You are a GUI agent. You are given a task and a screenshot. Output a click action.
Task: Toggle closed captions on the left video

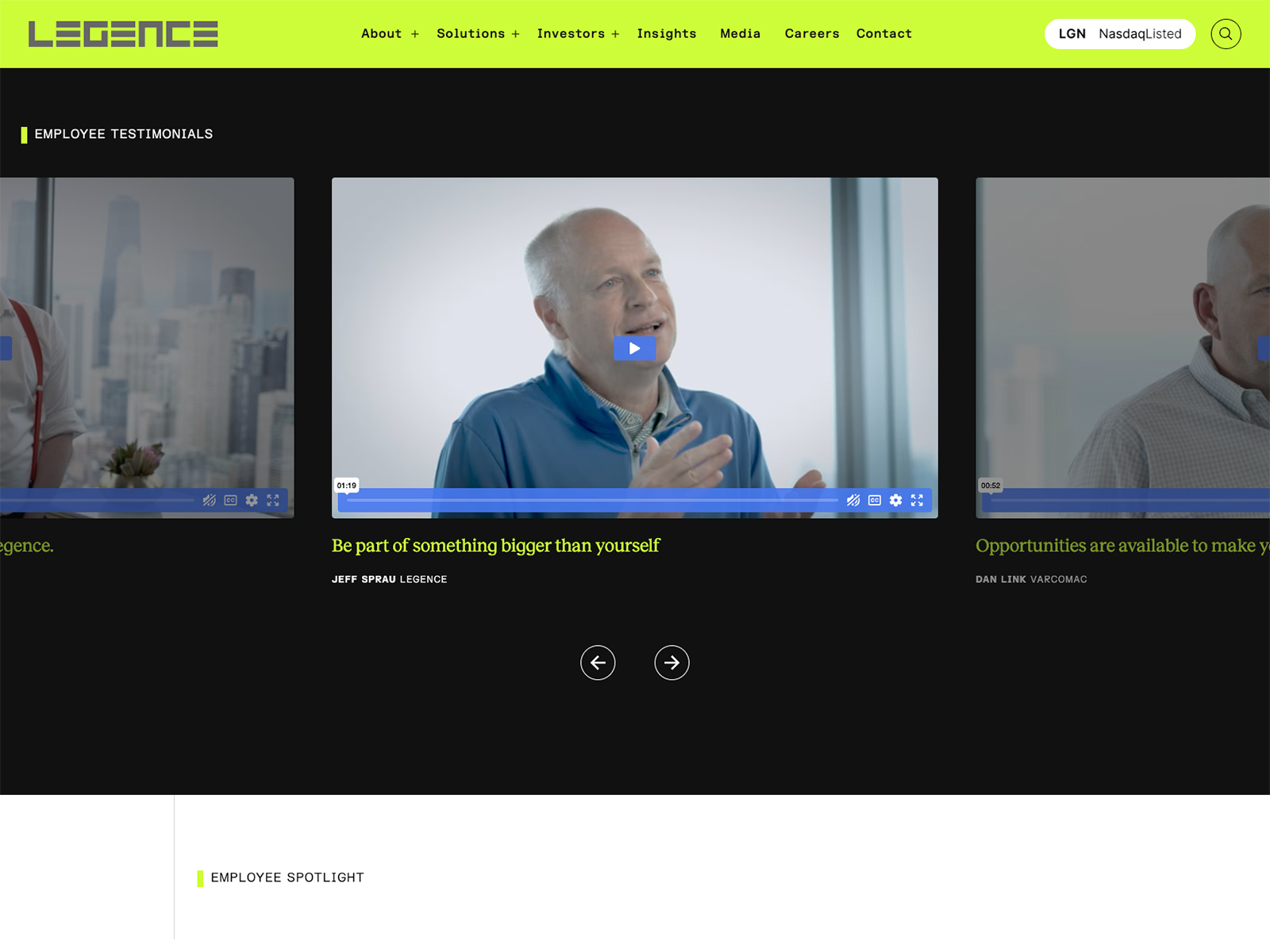(x=229, y=501)
